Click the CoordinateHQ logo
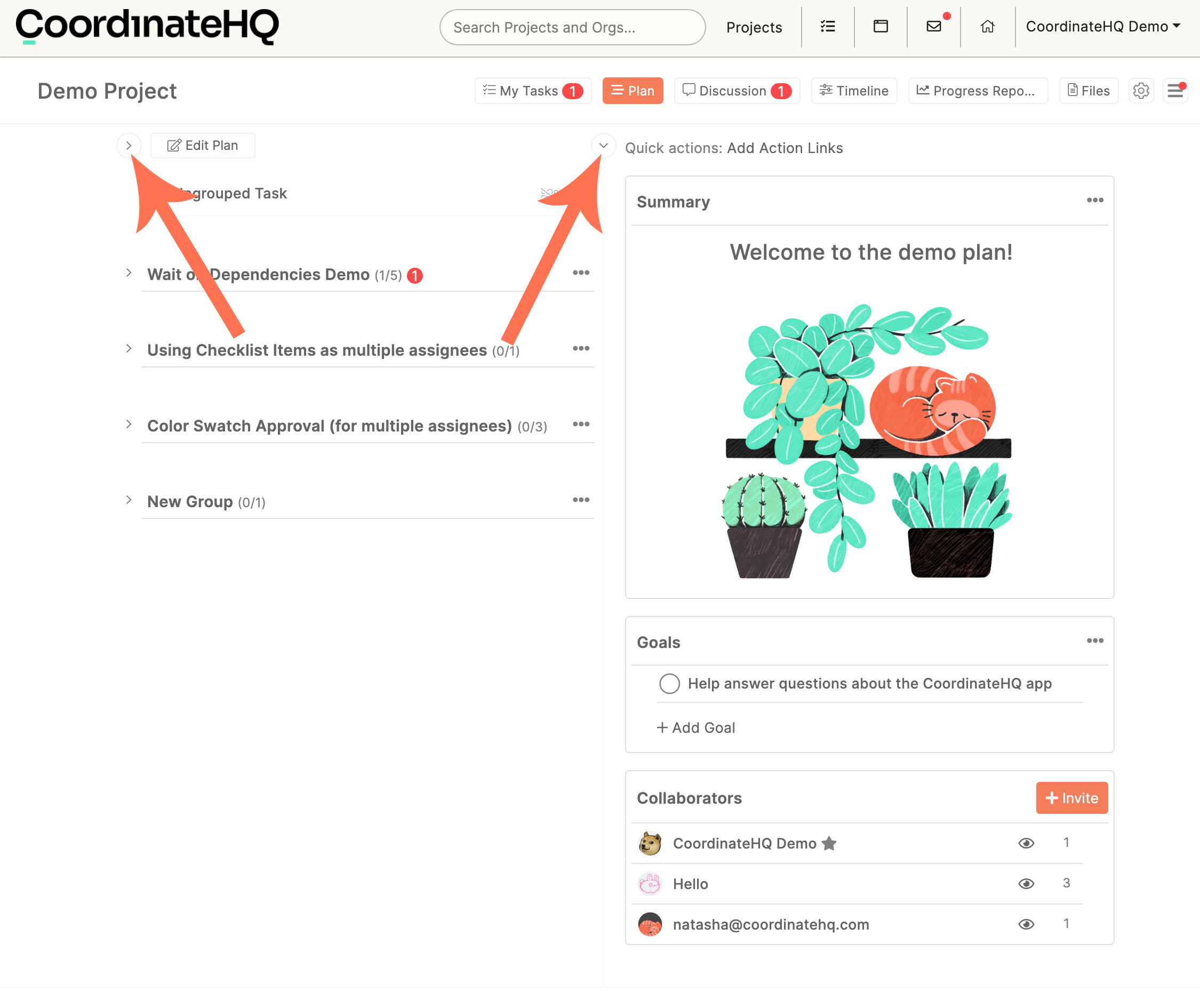Screen dimensions: 1200x1008 tap(147, 26)
